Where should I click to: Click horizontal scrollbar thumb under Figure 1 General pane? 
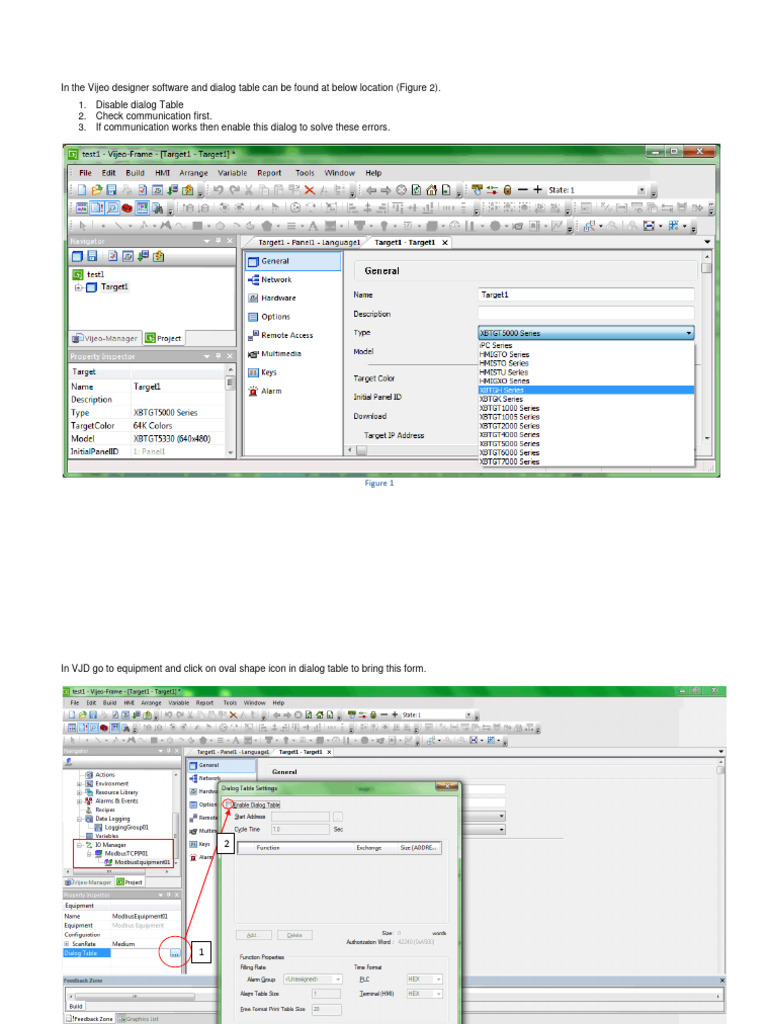pos(361,450)
